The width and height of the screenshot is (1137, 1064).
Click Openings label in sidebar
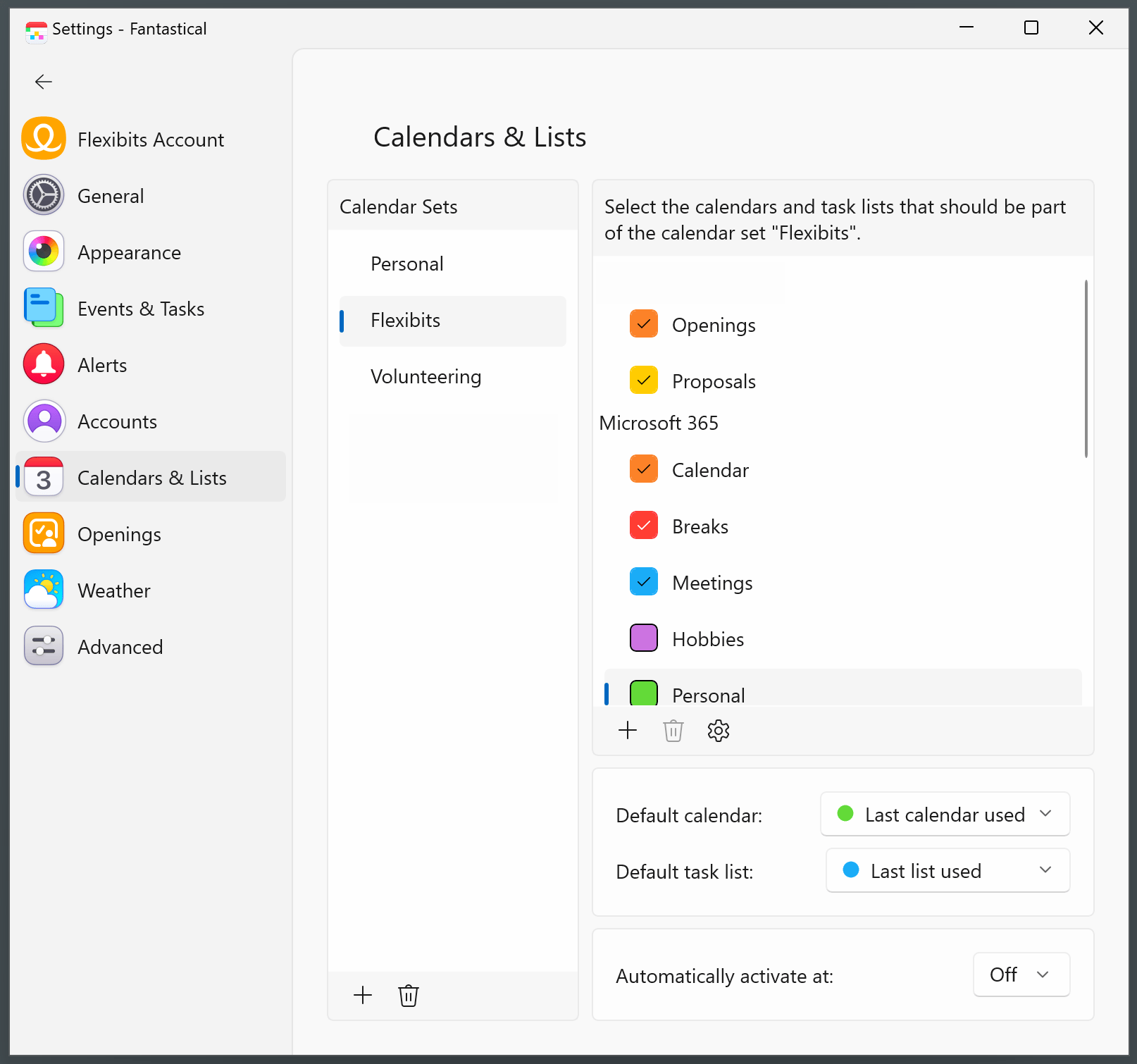pos(119,535)
